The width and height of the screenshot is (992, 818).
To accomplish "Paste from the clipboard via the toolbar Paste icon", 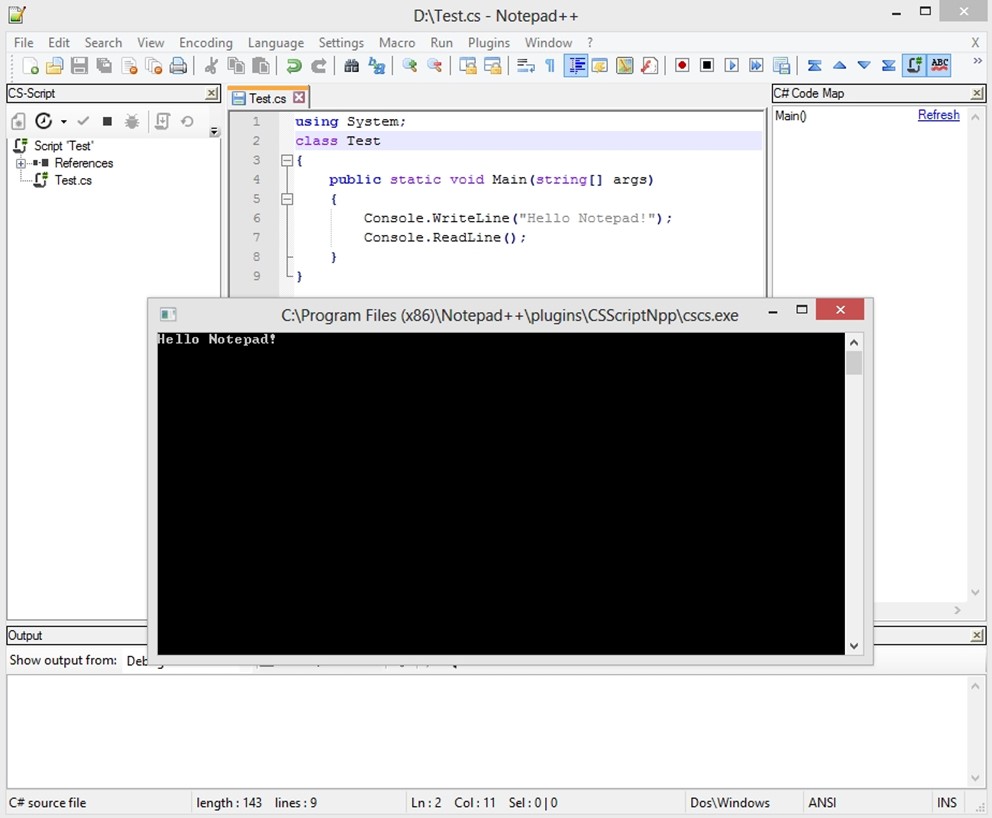I will pos(261,66).
